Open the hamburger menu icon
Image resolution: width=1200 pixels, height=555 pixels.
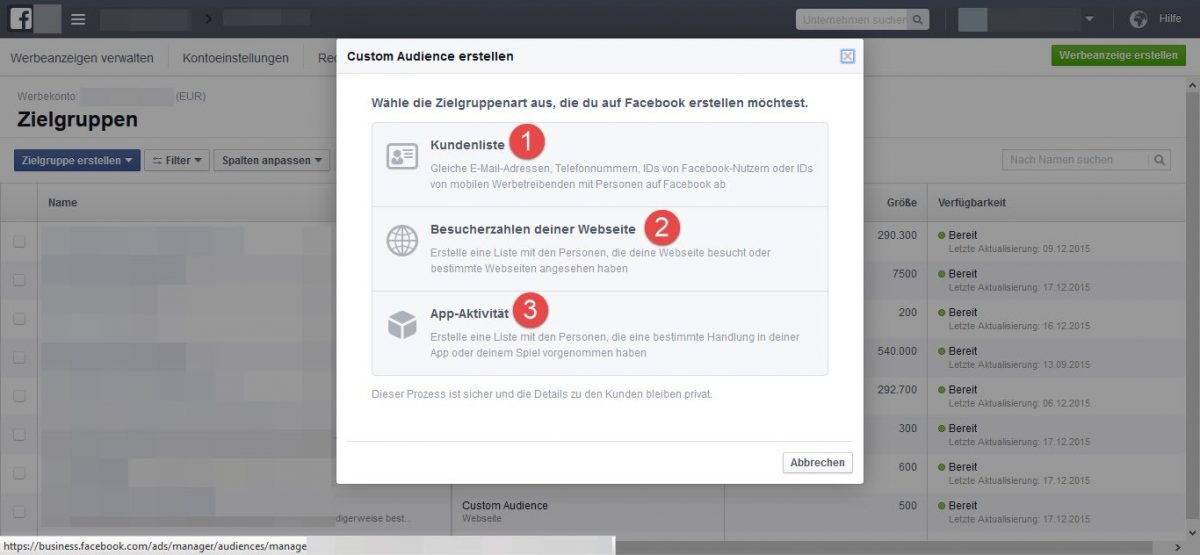(x=78, y=19)
